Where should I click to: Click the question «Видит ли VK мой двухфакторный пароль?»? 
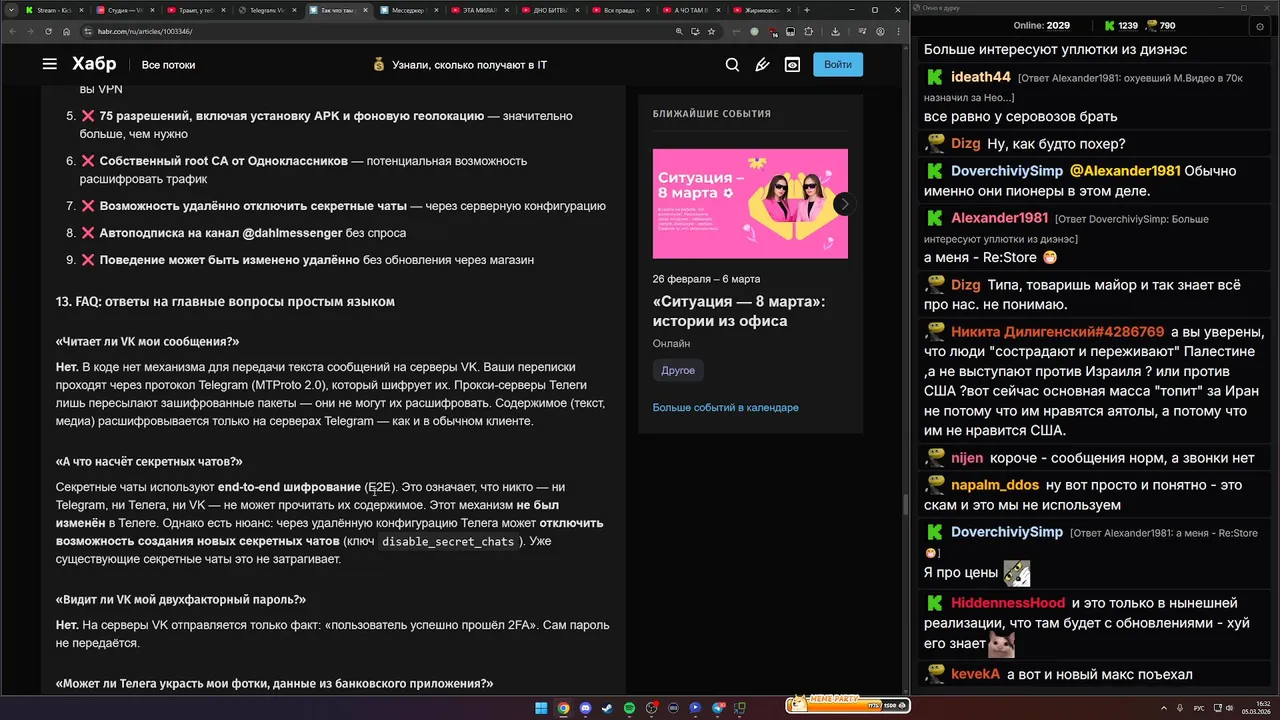click(181, 600)
